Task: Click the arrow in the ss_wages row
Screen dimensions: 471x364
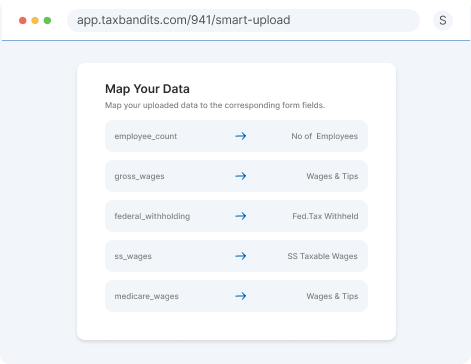Action: (x=241, y=256)
